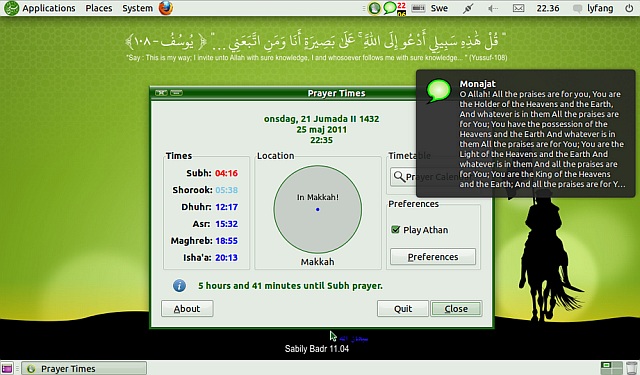Click the Isha'a time 20:13

pyautogui.click(x=226, y=257)
